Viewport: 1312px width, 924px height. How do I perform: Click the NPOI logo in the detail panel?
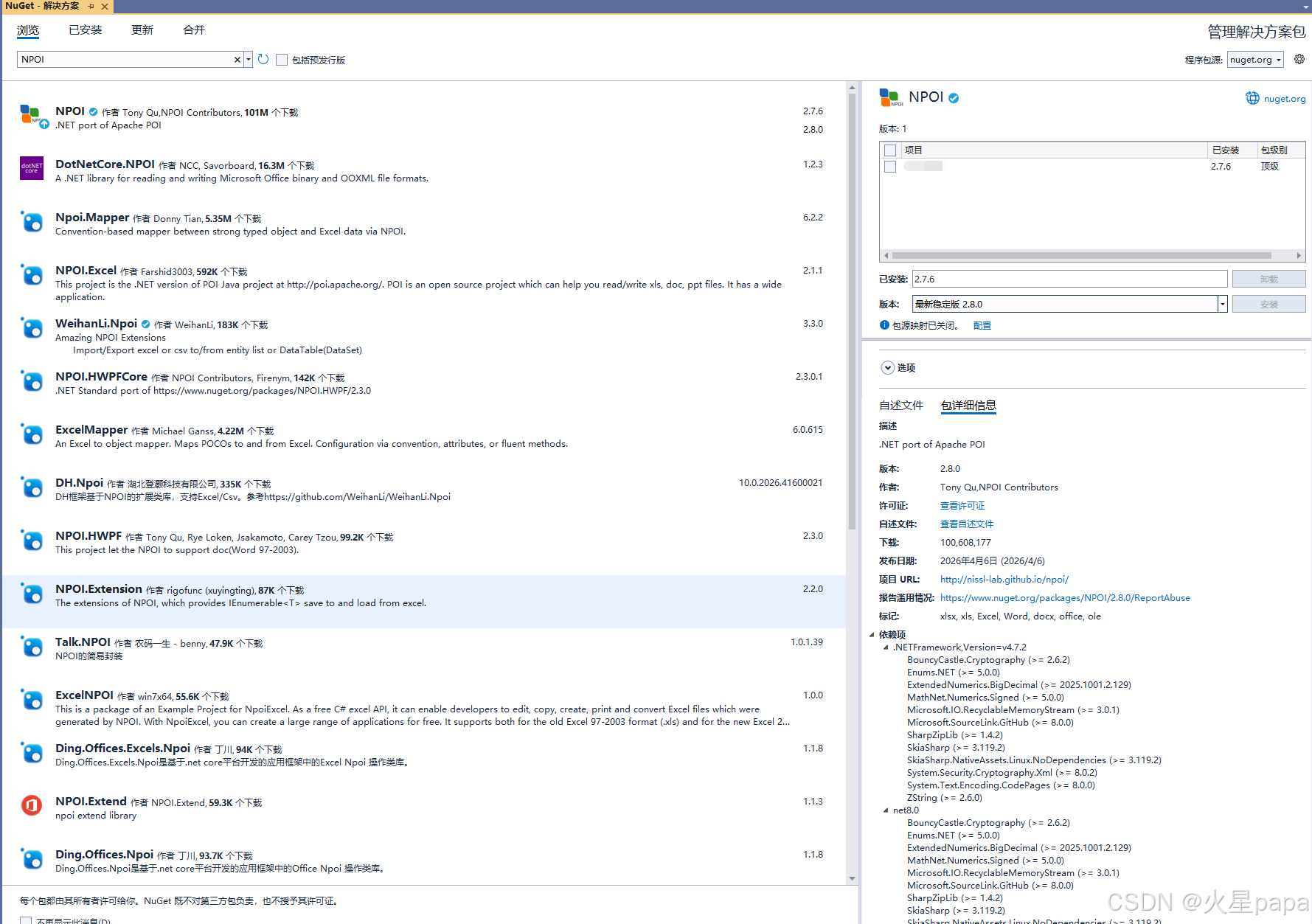[x=890, y=97]
